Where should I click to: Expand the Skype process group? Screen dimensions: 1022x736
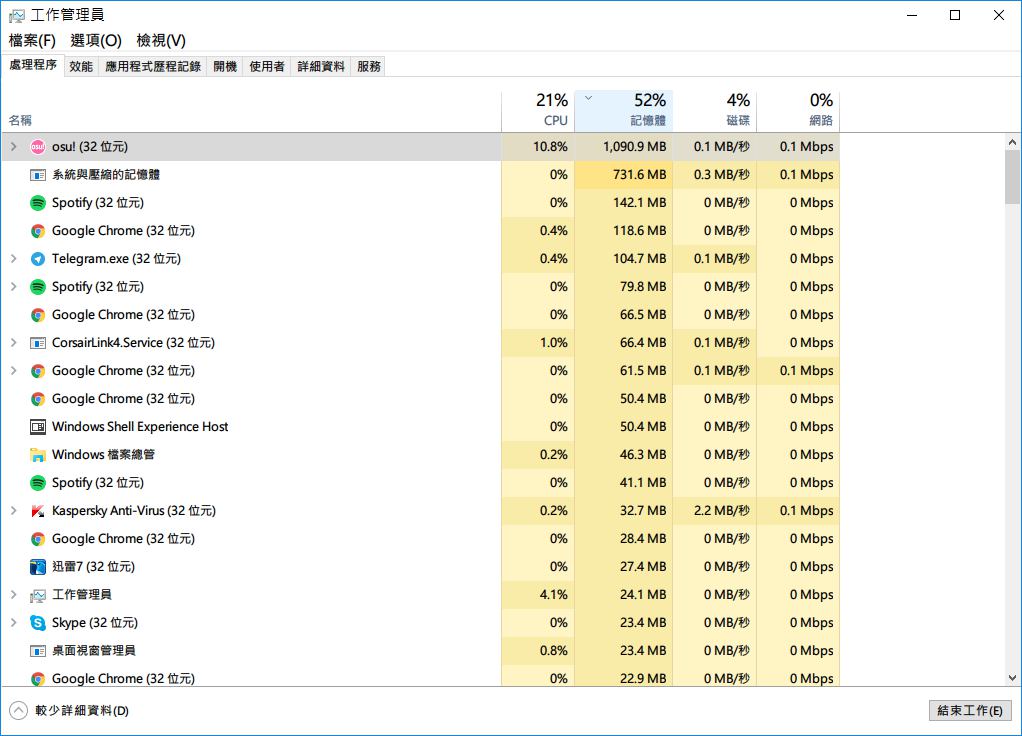coord(13,623)
